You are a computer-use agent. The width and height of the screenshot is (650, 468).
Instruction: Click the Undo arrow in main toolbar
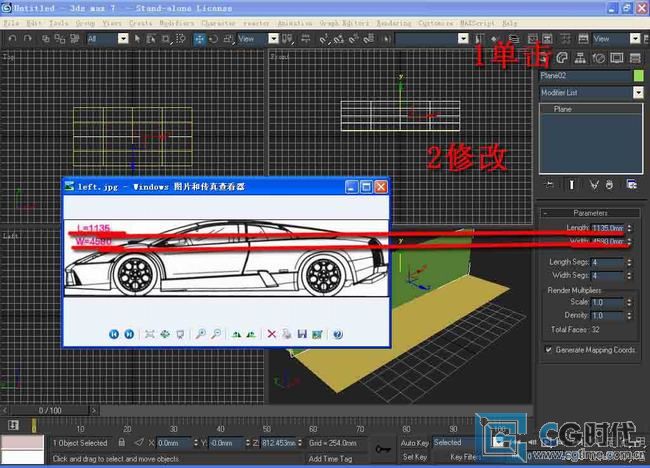(x=12, y=39)
